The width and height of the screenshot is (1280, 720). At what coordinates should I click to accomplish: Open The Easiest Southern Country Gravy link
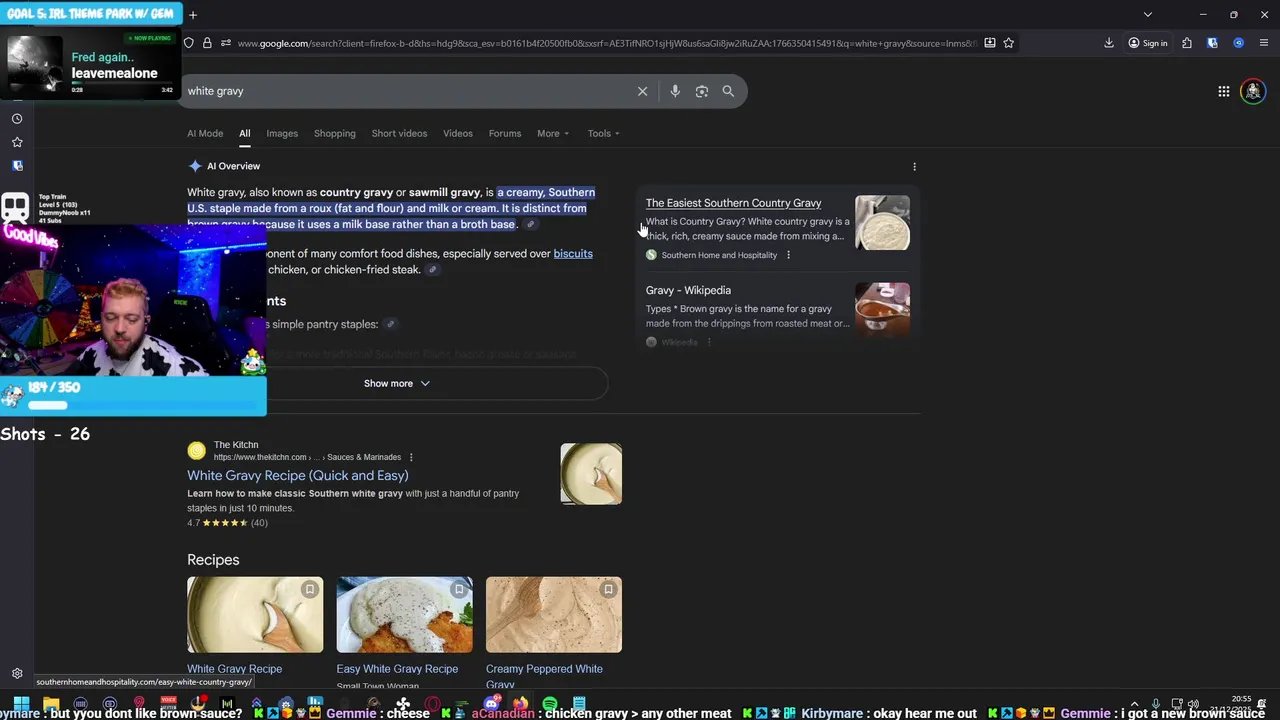(x=733, y=203)
